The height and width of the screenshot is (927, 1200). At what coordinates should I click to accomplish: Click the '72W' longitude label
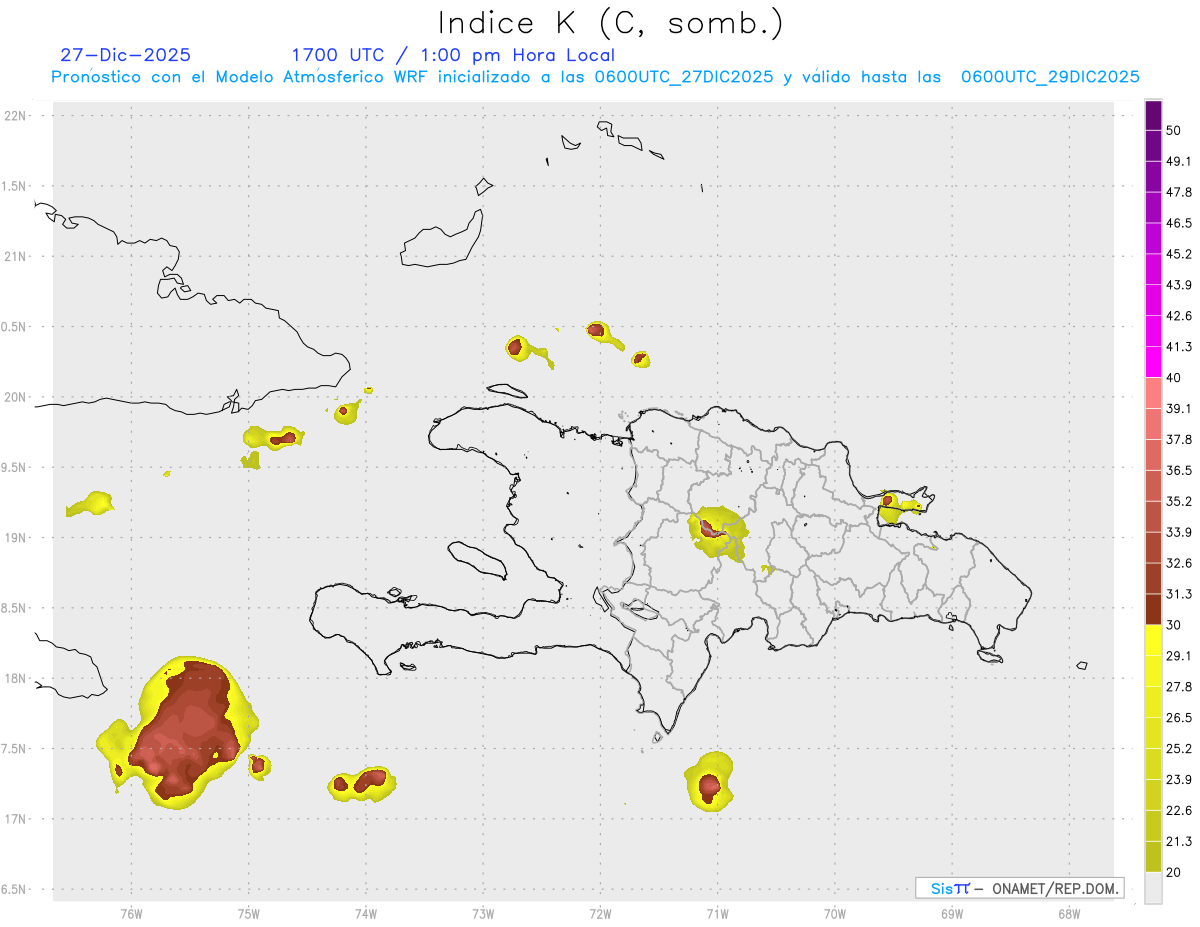(600, 914)
